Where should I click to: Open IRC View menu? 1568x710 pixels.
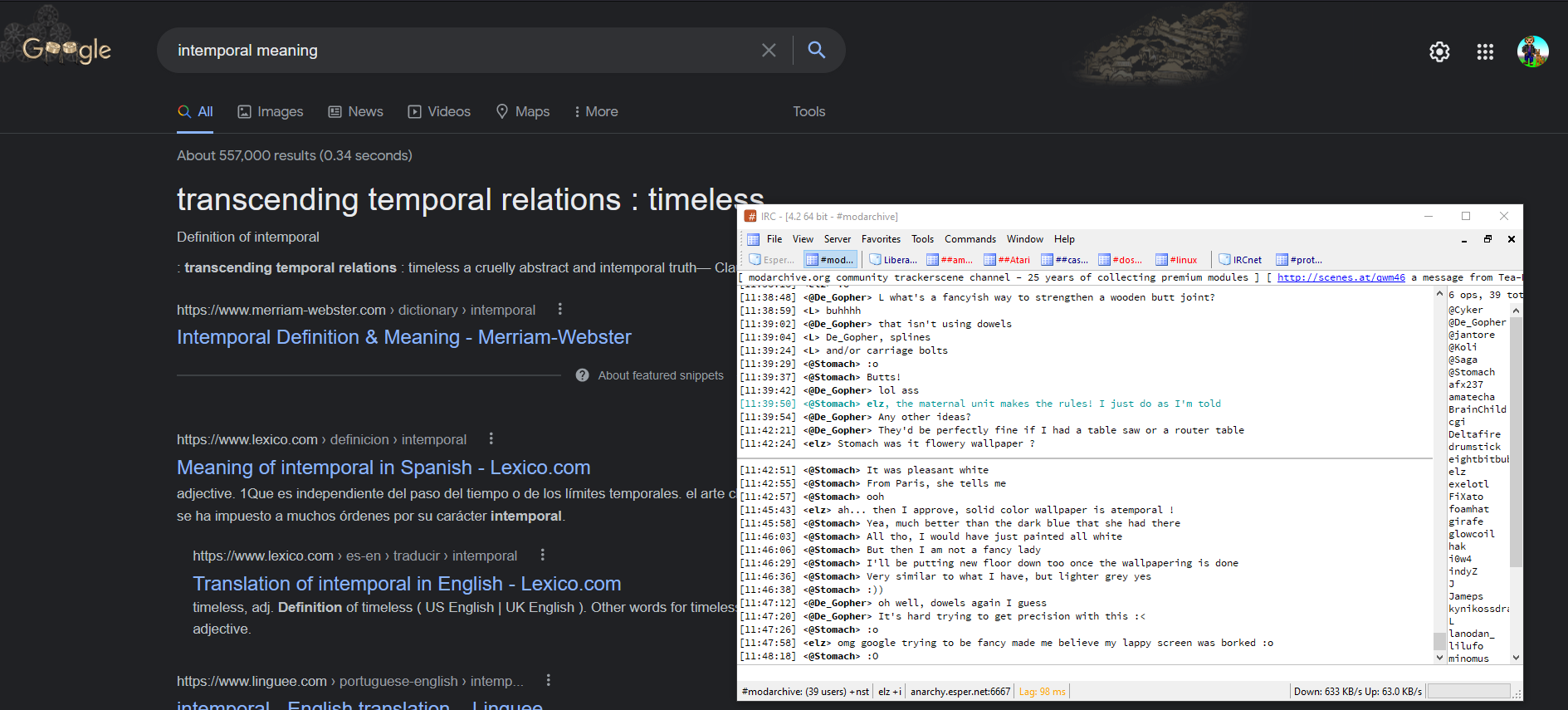point(803,239)
